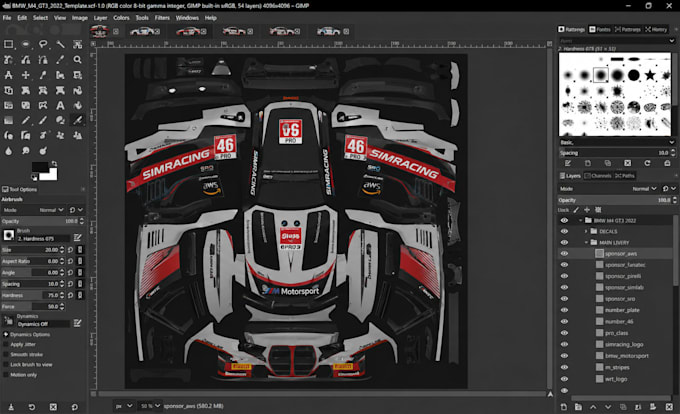The image size is (680, 414).
Task: Select the Gradient tool
Action: [8, 121]
